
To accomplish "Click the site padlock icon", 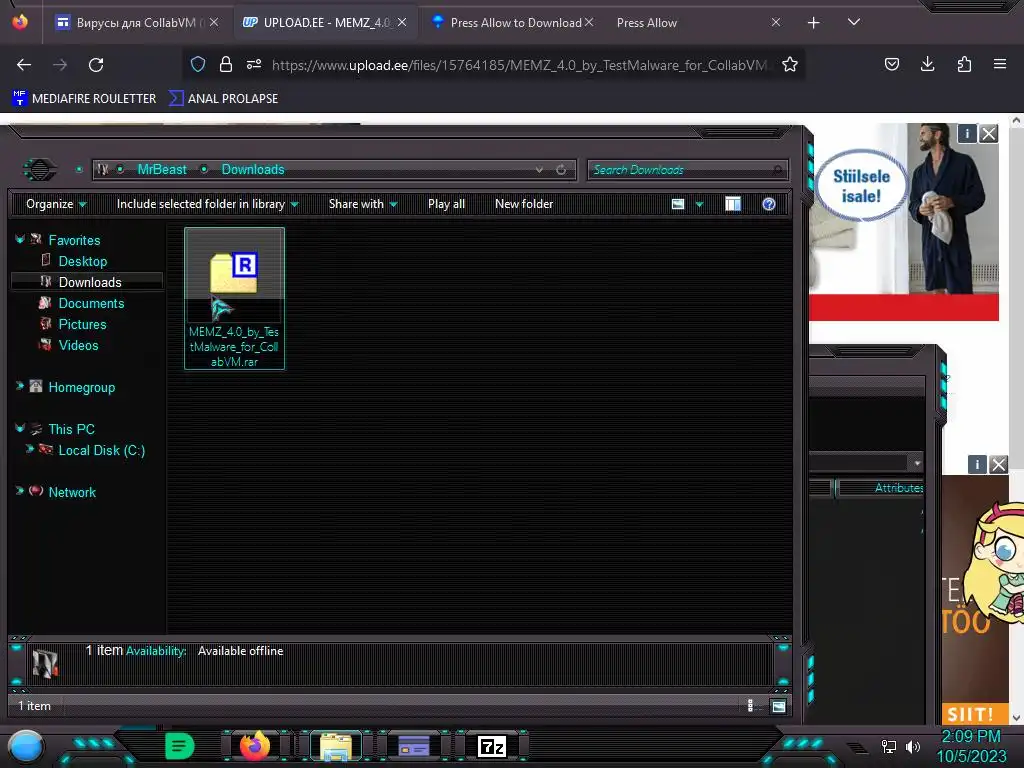I will [226, 64].
